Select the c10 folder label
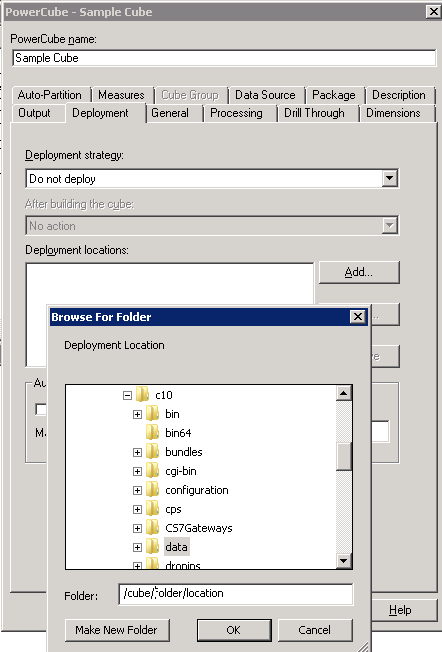 tap(164, 395)
